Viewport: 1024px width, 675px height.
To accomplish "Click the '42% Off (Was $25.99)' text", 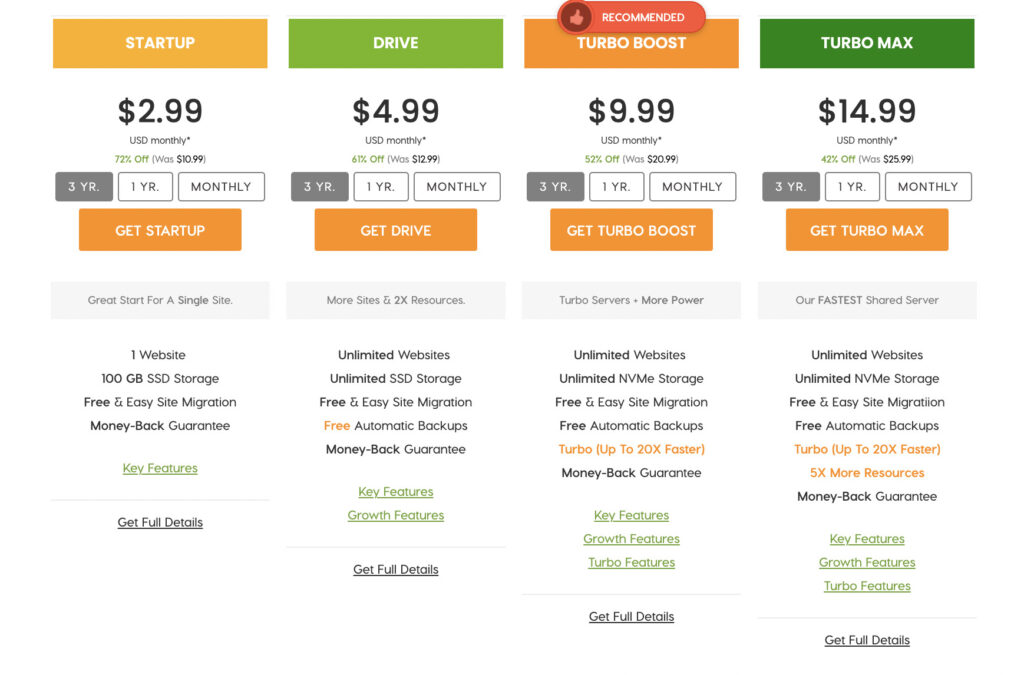I will (867, 159).
